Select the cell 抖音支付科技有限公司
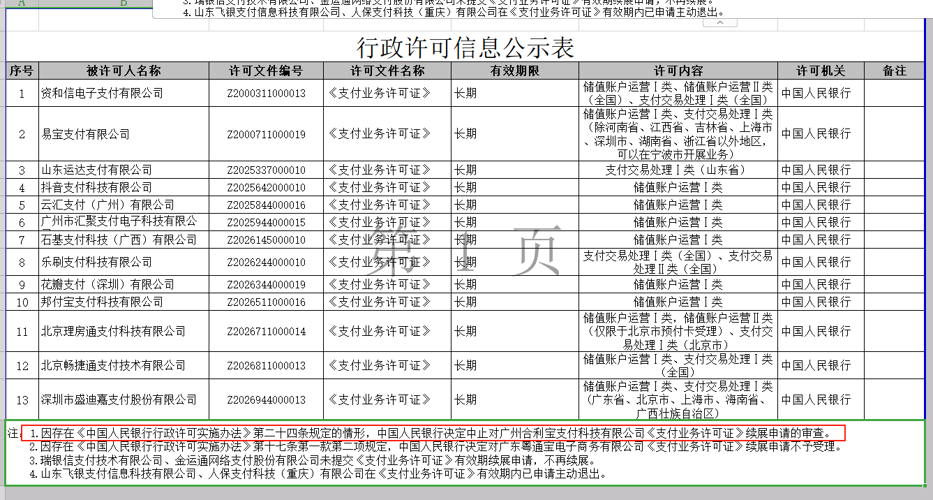Image resolution: width=933 pixels, height=500 pixels. click(124, 188)
